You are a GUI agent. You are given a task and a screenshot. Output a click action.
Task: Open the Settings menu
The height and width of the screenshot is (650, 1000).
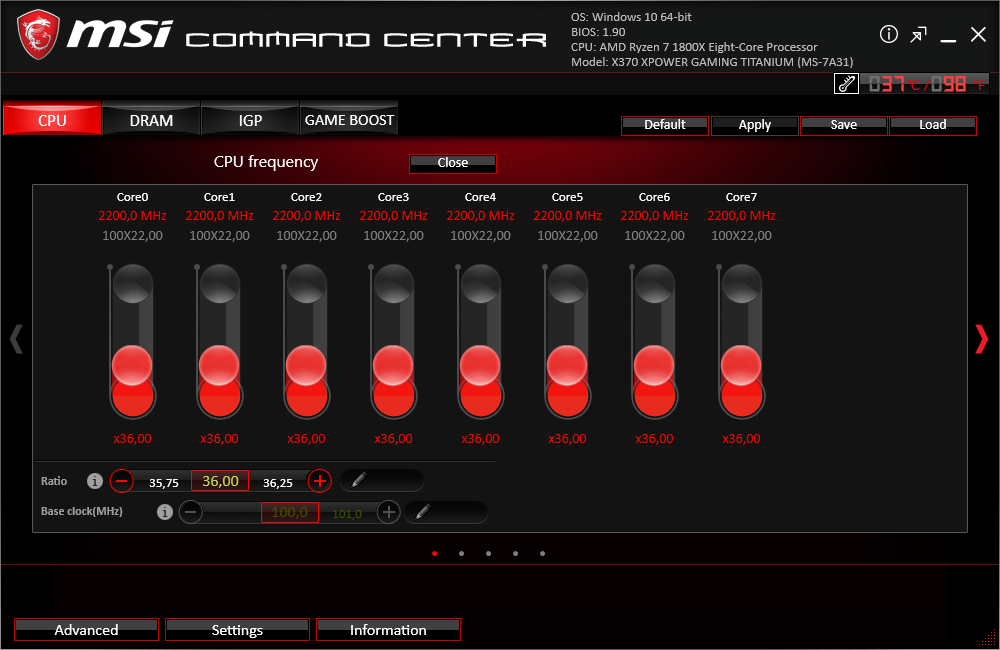pyautogui.click(x=237, y=630)
